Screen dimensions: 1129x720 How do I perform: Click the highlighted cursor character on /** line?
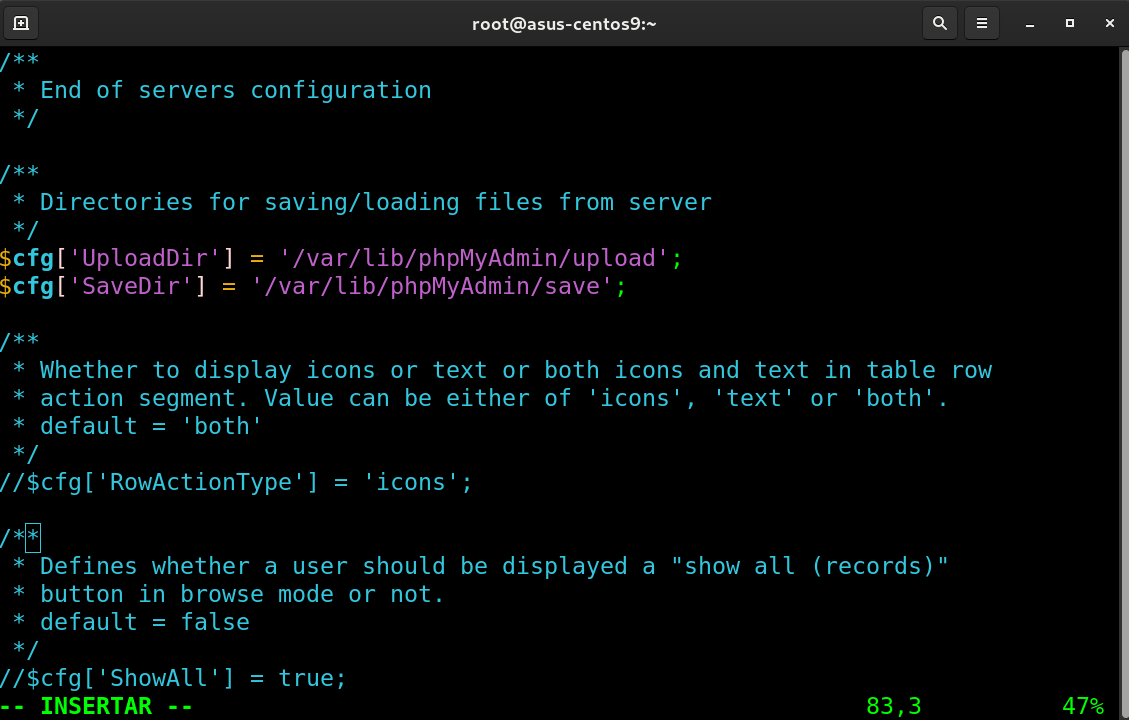(x=33, y=538)
